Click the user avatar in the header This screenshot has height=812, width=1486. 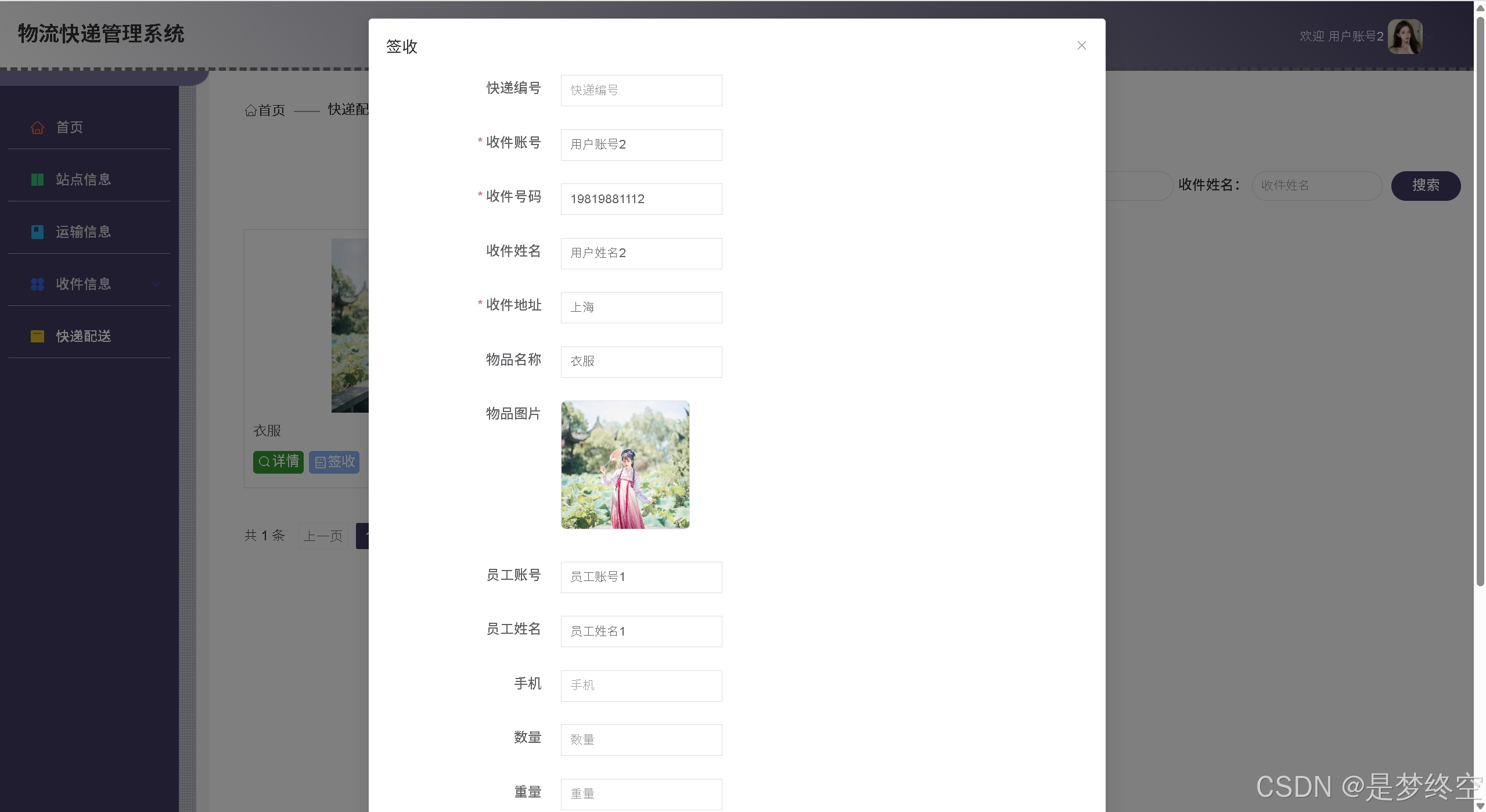coord(1406,36)
